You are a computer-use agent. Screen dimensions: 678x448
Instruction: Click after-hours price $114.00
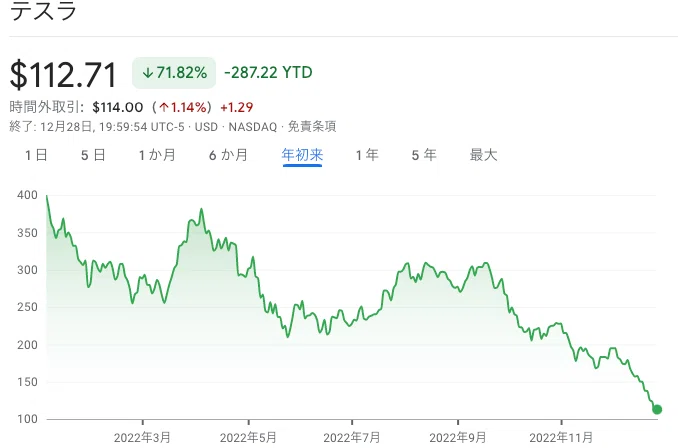pyautogui.click(x=118, y=107)
